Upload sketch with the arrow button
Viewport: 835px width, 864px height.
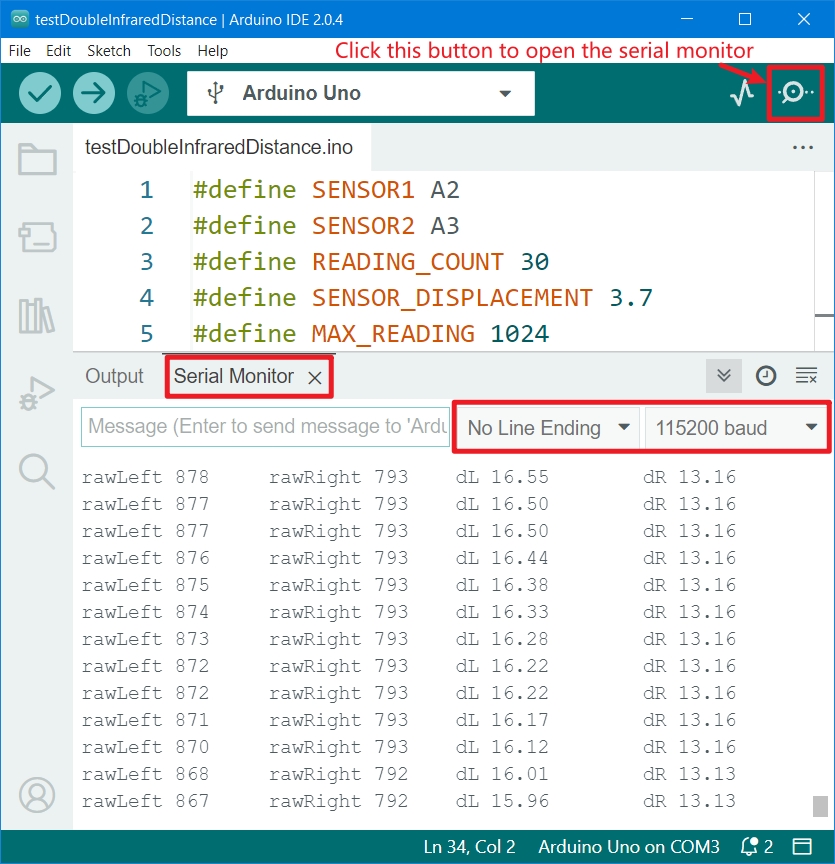pos(94,94)
